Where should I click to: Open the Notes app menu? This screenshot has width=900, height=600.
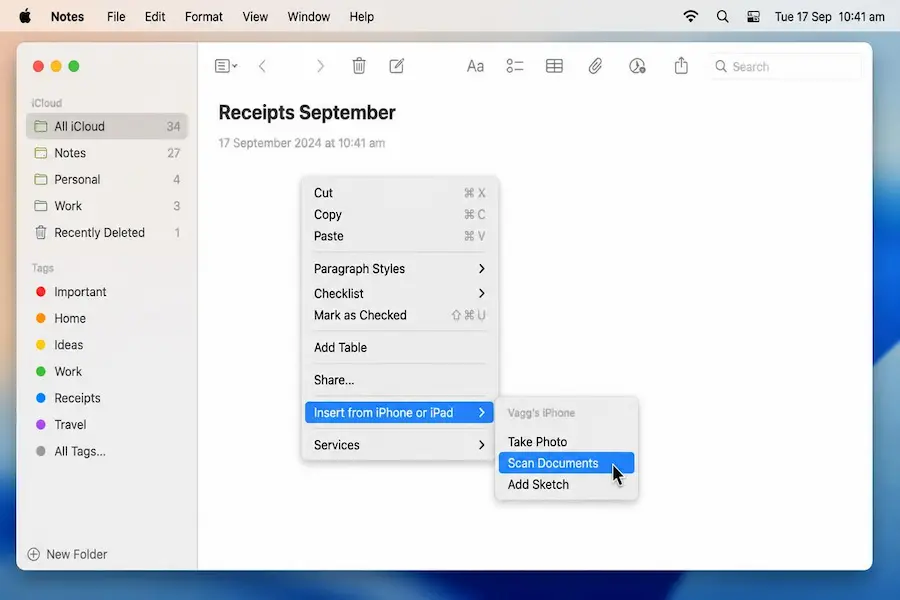tap(67, 17)
